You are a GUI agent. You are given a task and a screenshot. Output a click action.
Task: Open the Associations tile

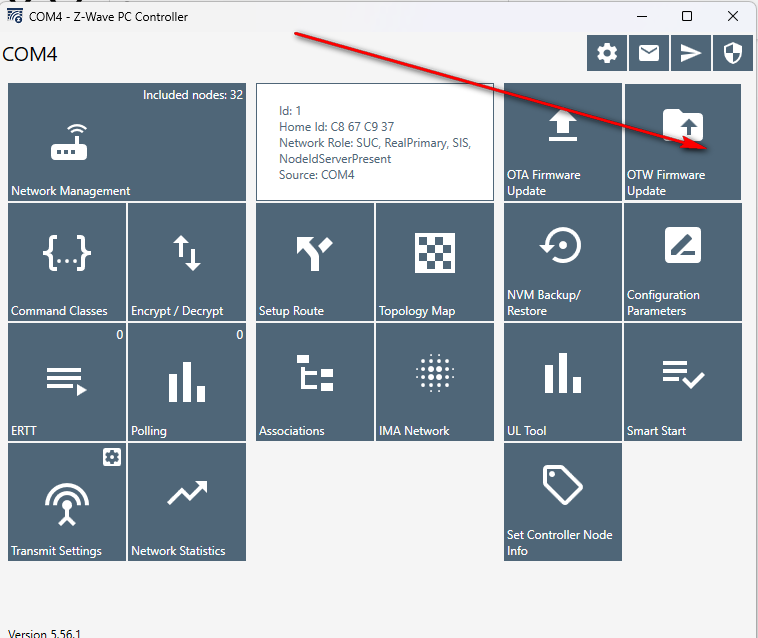[x=315, y=382]
